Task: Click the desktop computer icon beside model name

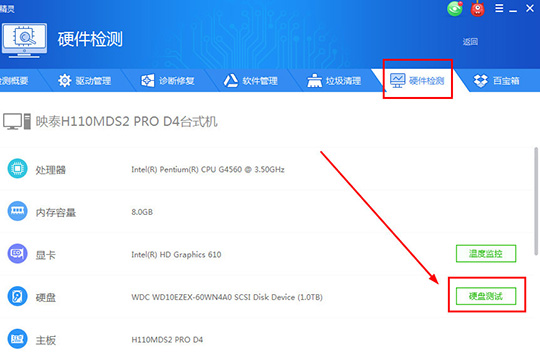Action: click(17, 122)
